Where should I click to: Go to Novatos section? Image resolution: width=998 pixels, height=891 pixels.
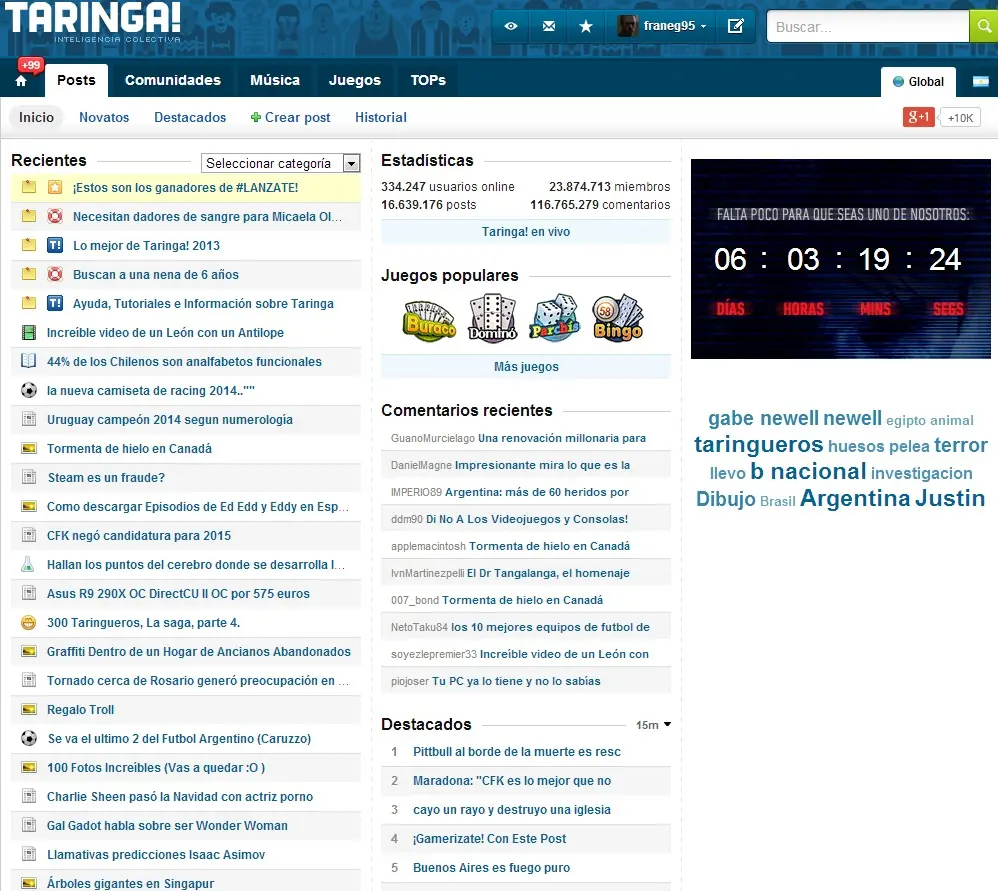click(104, 117)
